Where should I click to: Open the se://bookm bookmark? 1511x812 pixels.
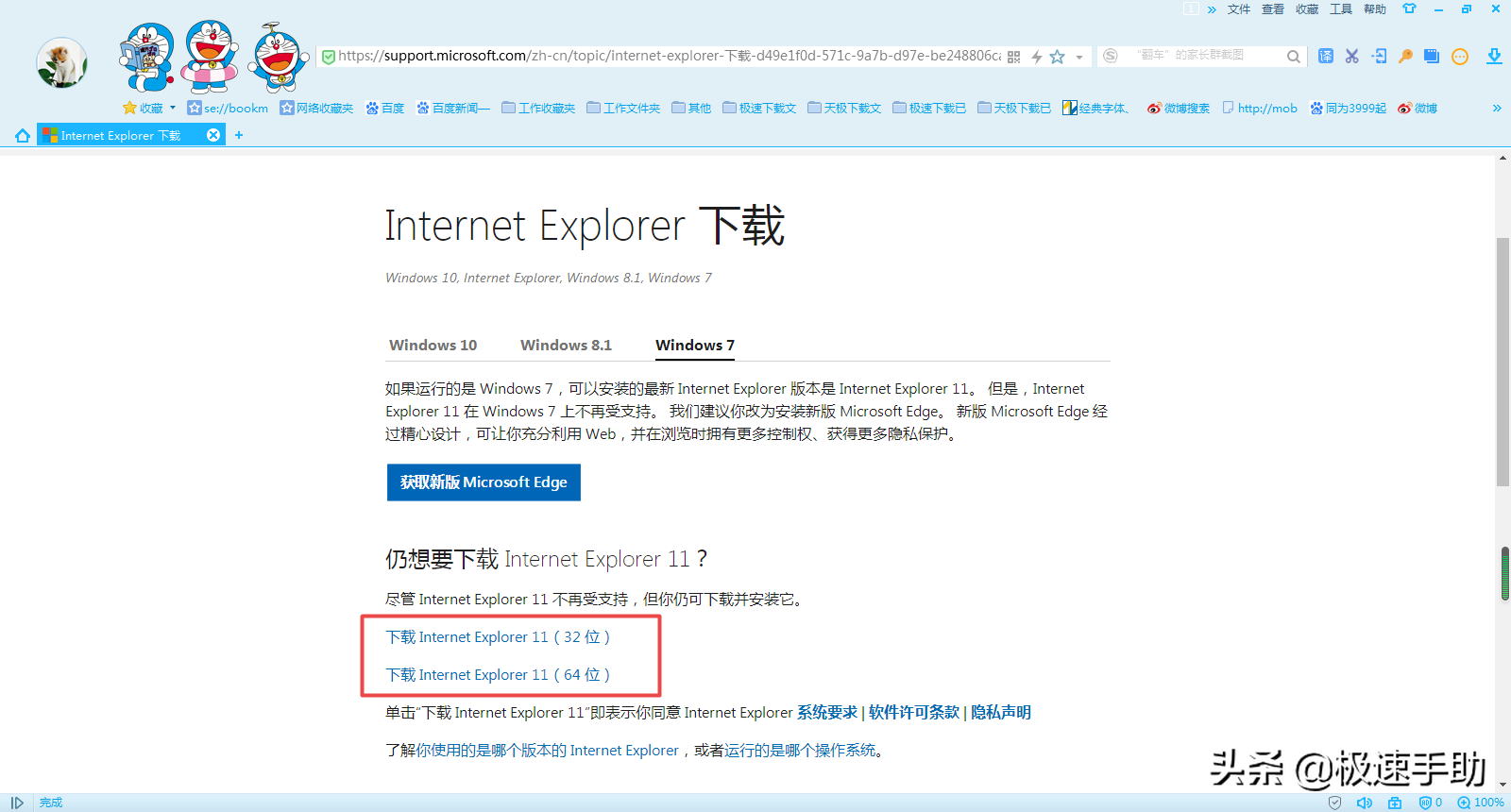pyautogui.click(x=228, y=108)
